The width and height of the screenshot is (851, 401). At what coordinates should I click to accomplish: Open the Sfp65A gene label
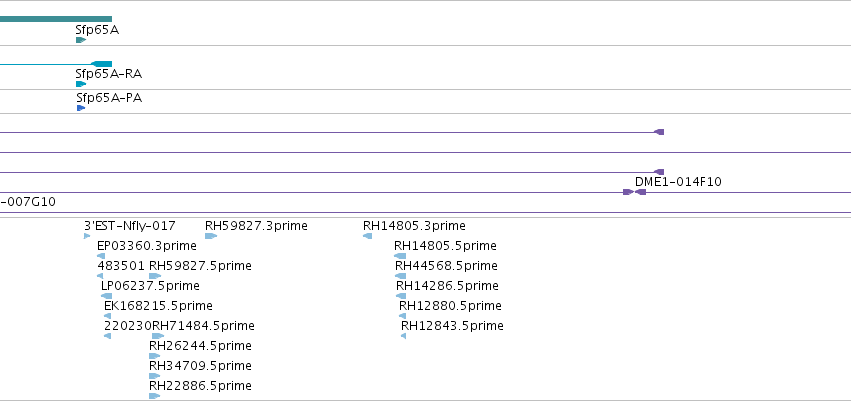point(97,30)
